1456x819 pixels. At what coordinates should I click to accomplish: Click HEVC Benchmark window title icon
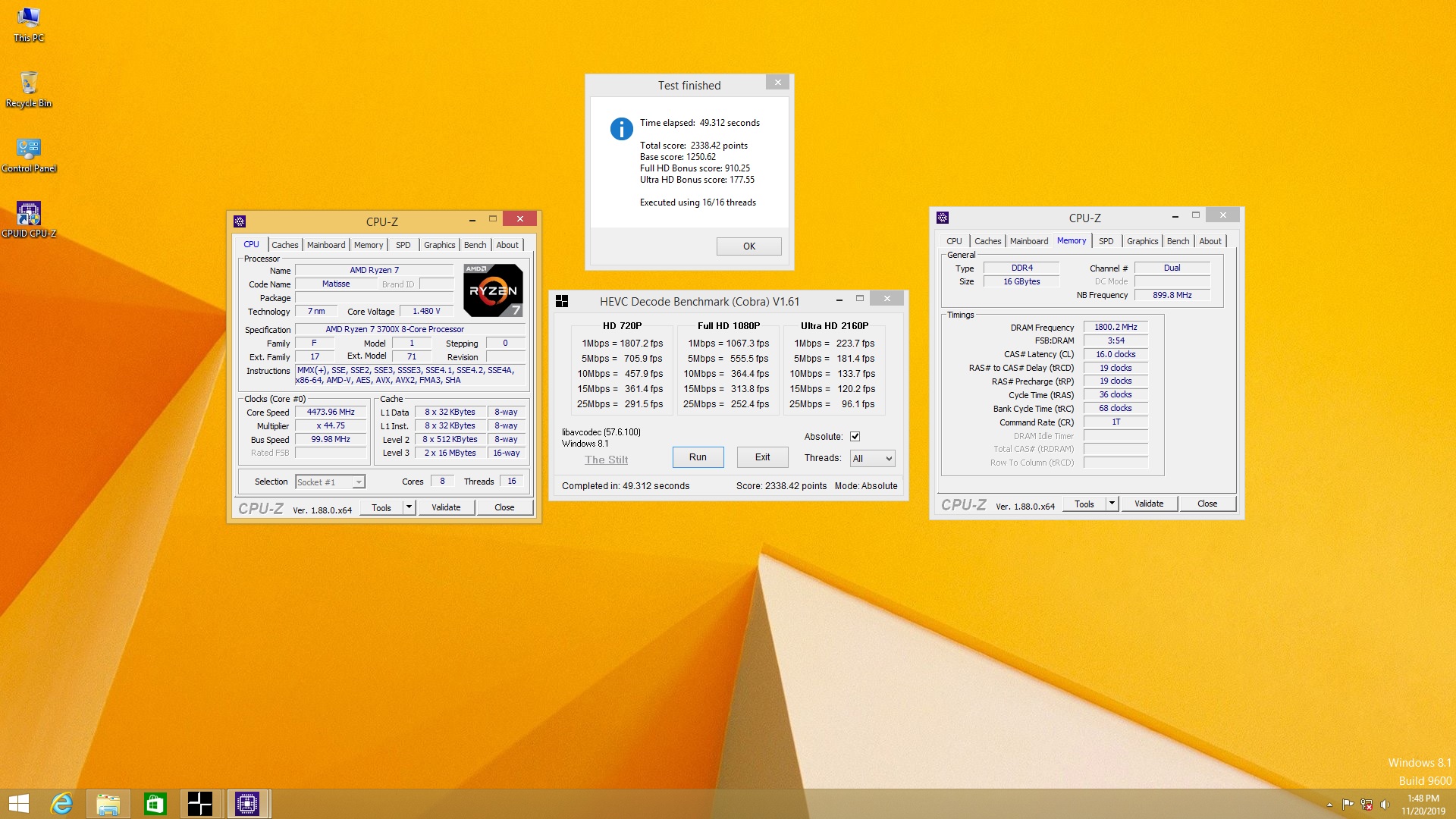pyautogui.click(x=562, y=301)
